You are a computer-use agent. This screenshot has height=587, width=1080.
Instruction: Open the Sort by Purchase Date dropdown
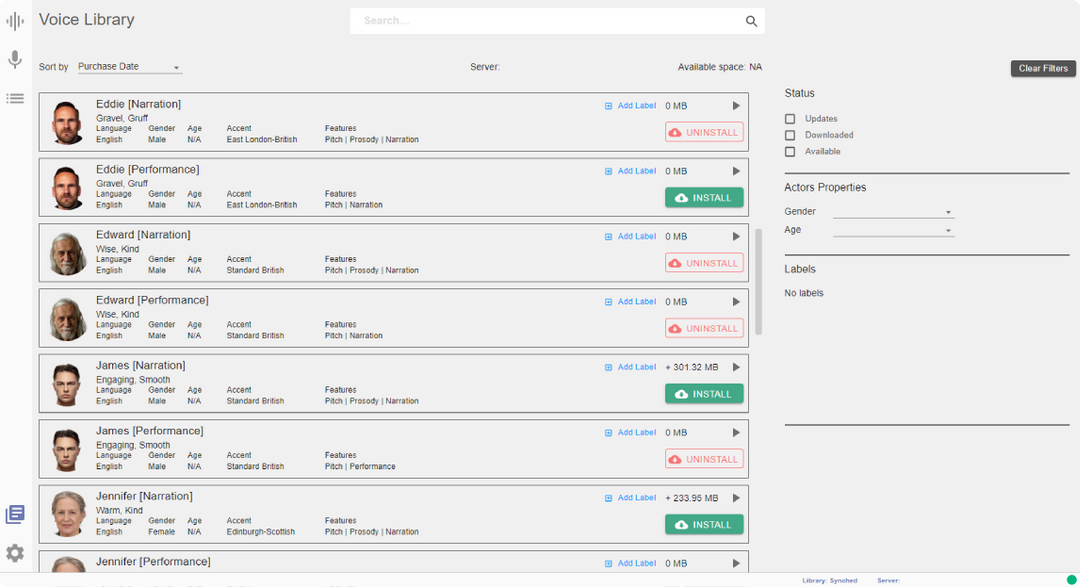[x=129, y=67]
